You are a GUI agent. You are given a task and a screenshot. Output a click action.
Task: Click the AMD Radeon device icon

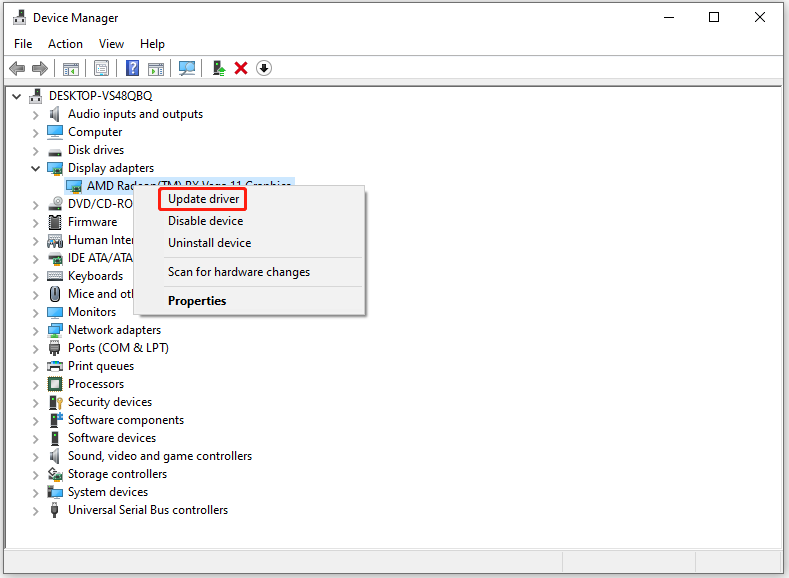tap(74, 186)
